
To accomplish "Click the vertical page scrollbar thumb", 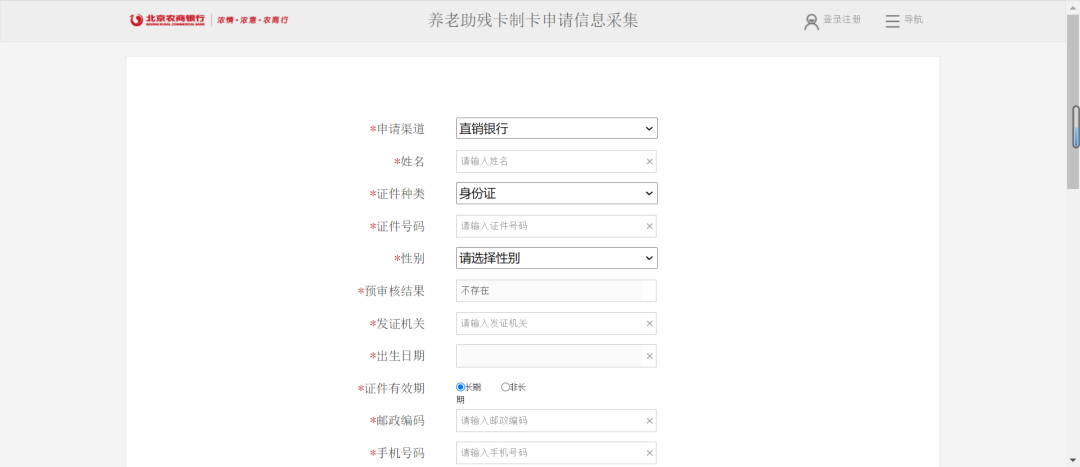I will click(1075, 127).
